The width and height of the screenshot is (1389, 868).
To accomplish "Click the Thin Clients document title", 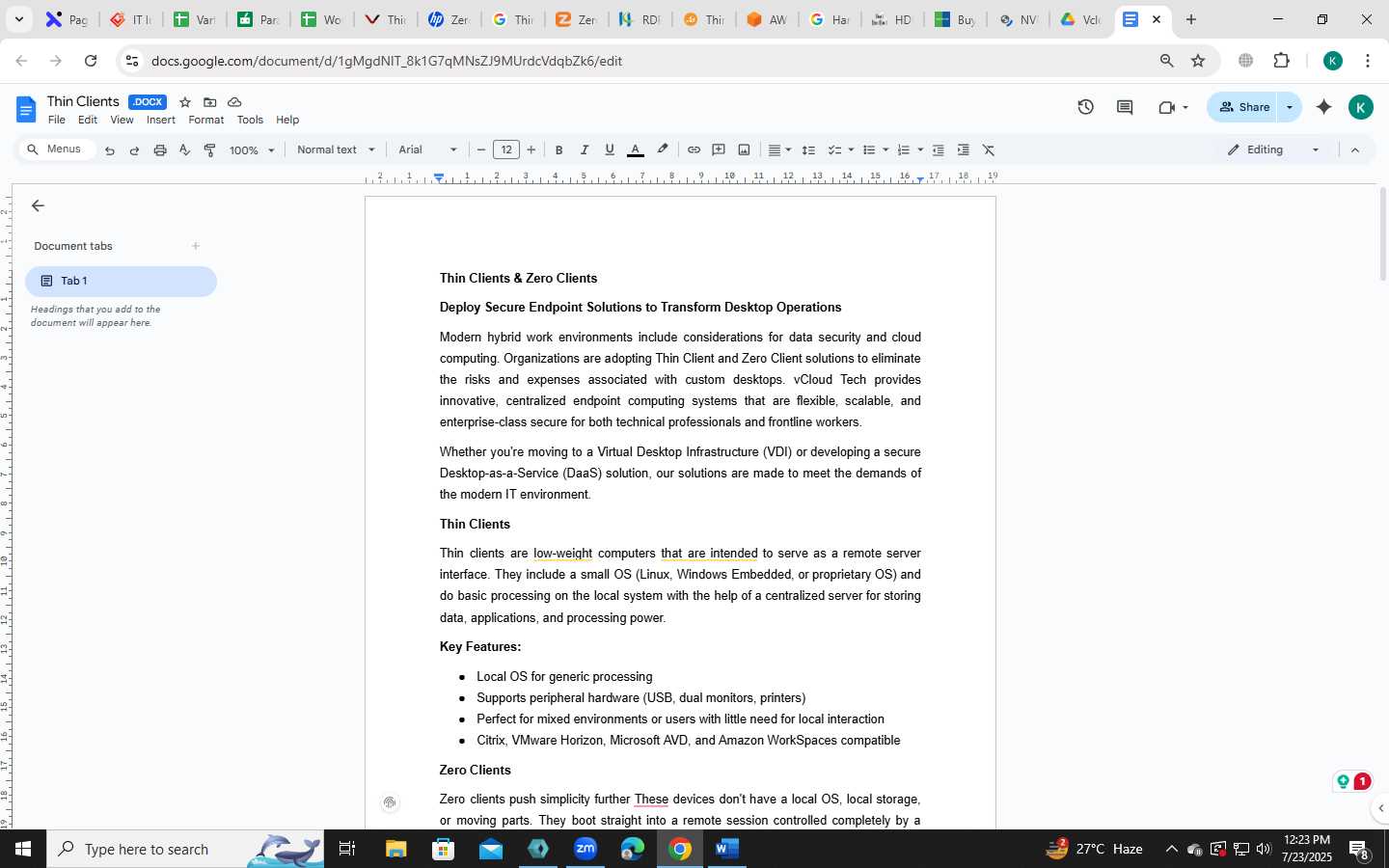I will 83,101.
